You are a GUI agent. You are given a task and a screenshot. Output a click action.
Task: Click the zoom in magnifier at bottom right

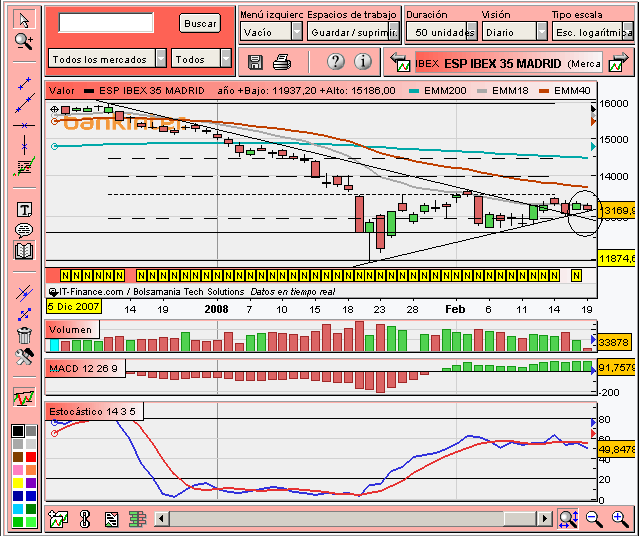[x=620, y=519]
